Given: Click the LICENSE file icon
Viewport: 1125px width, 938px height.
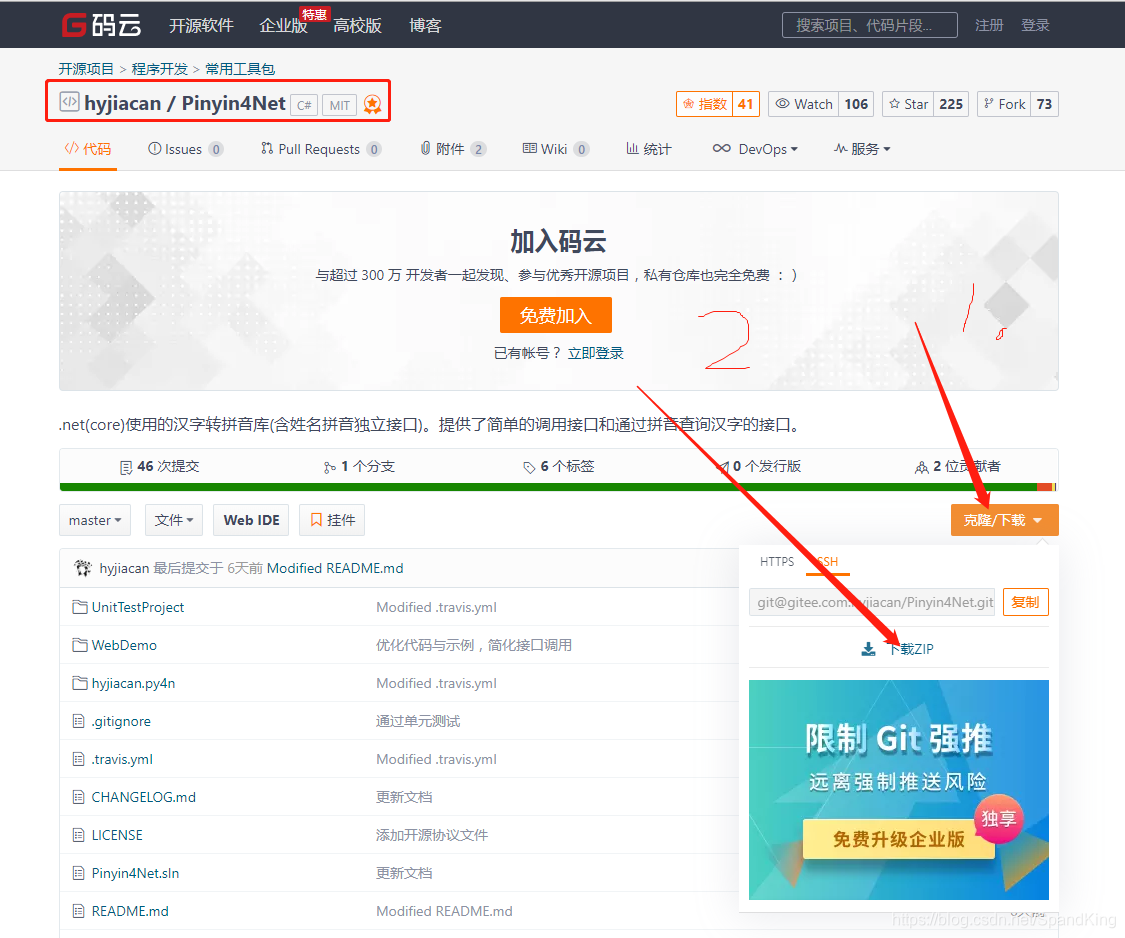Looking at the screenshot, I should click(x=79, y=835).
